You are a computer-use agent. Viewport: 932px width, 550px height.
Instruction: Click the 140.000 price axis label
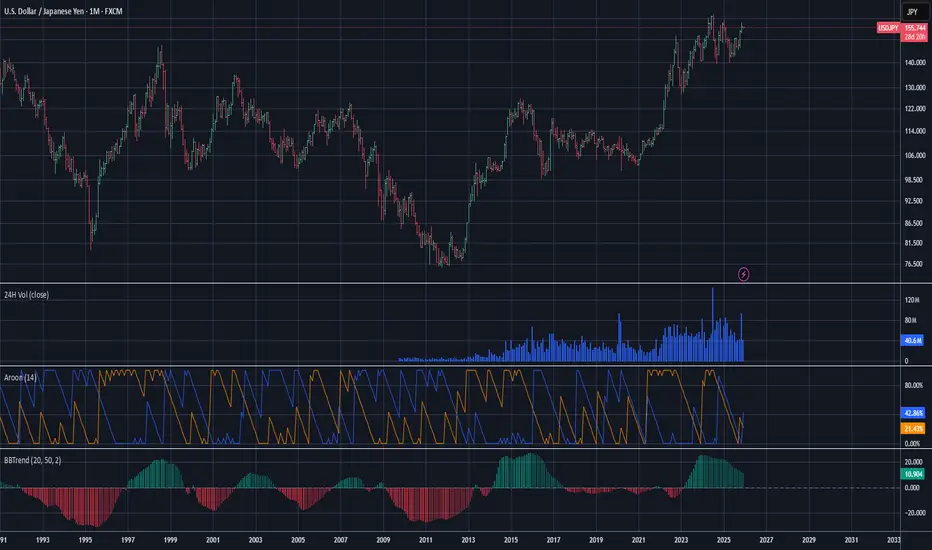(x=915, y=62)
